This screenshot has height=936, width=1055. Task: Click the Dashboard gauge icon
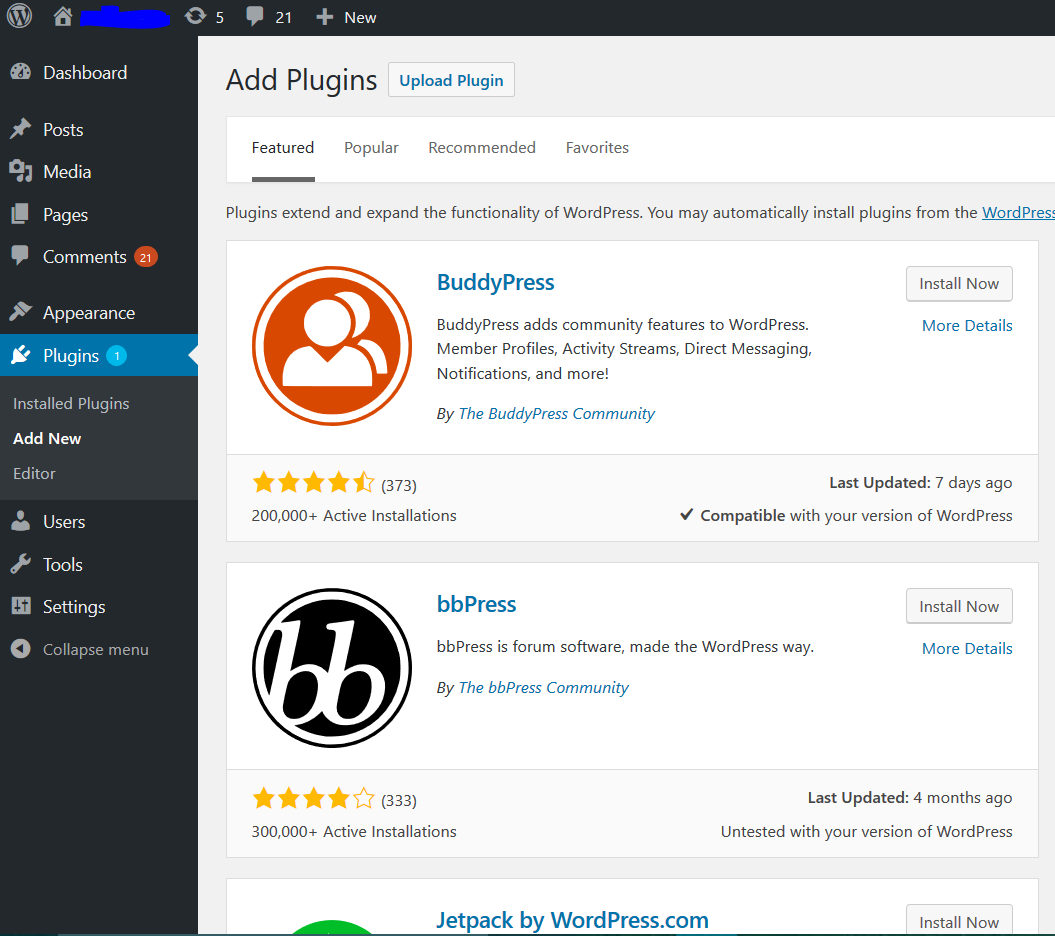pyautogui.click(x=21, y=72)
